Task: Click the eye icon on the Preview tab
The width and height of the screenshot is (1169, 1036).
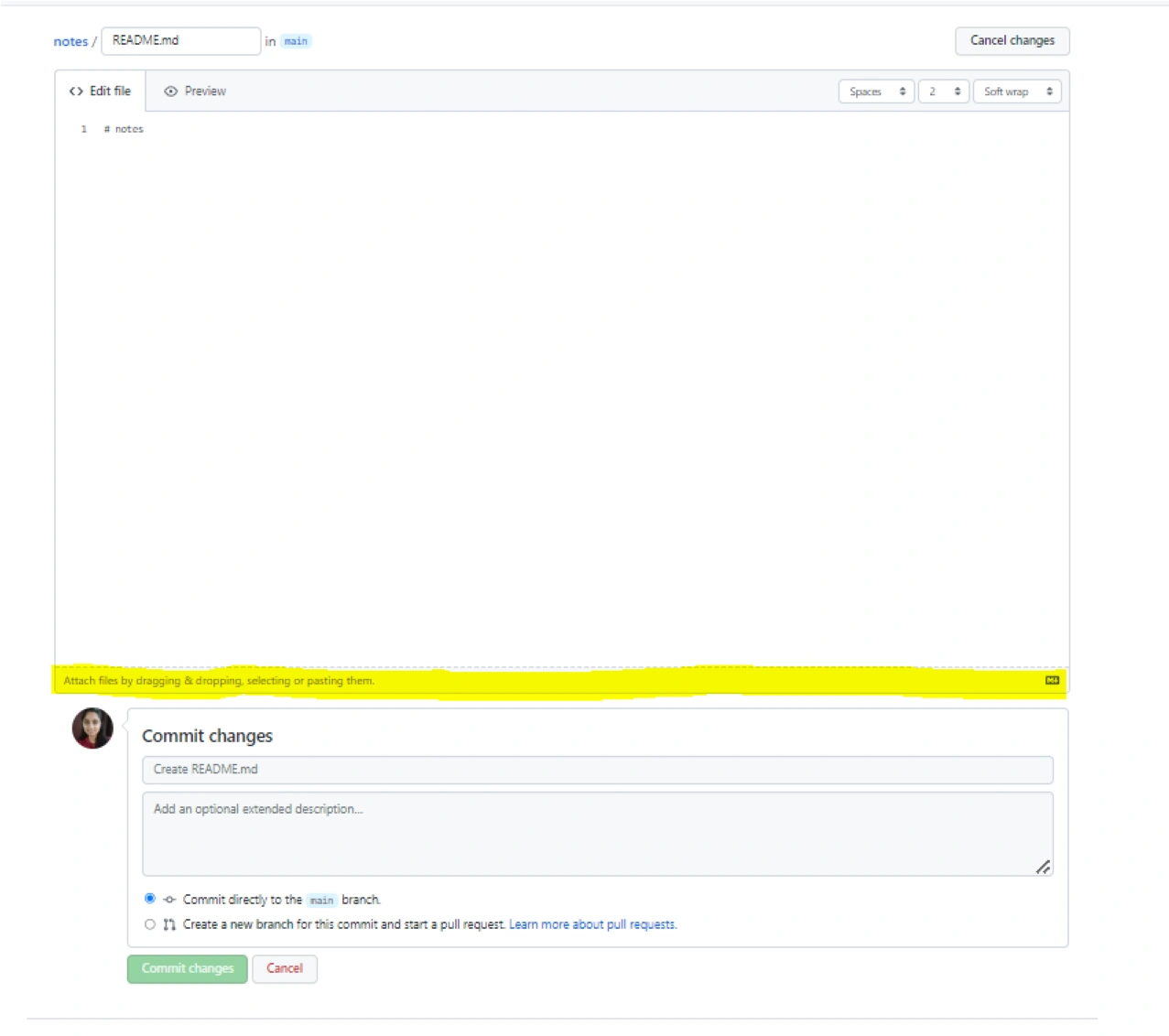Action: click(170, 92)
